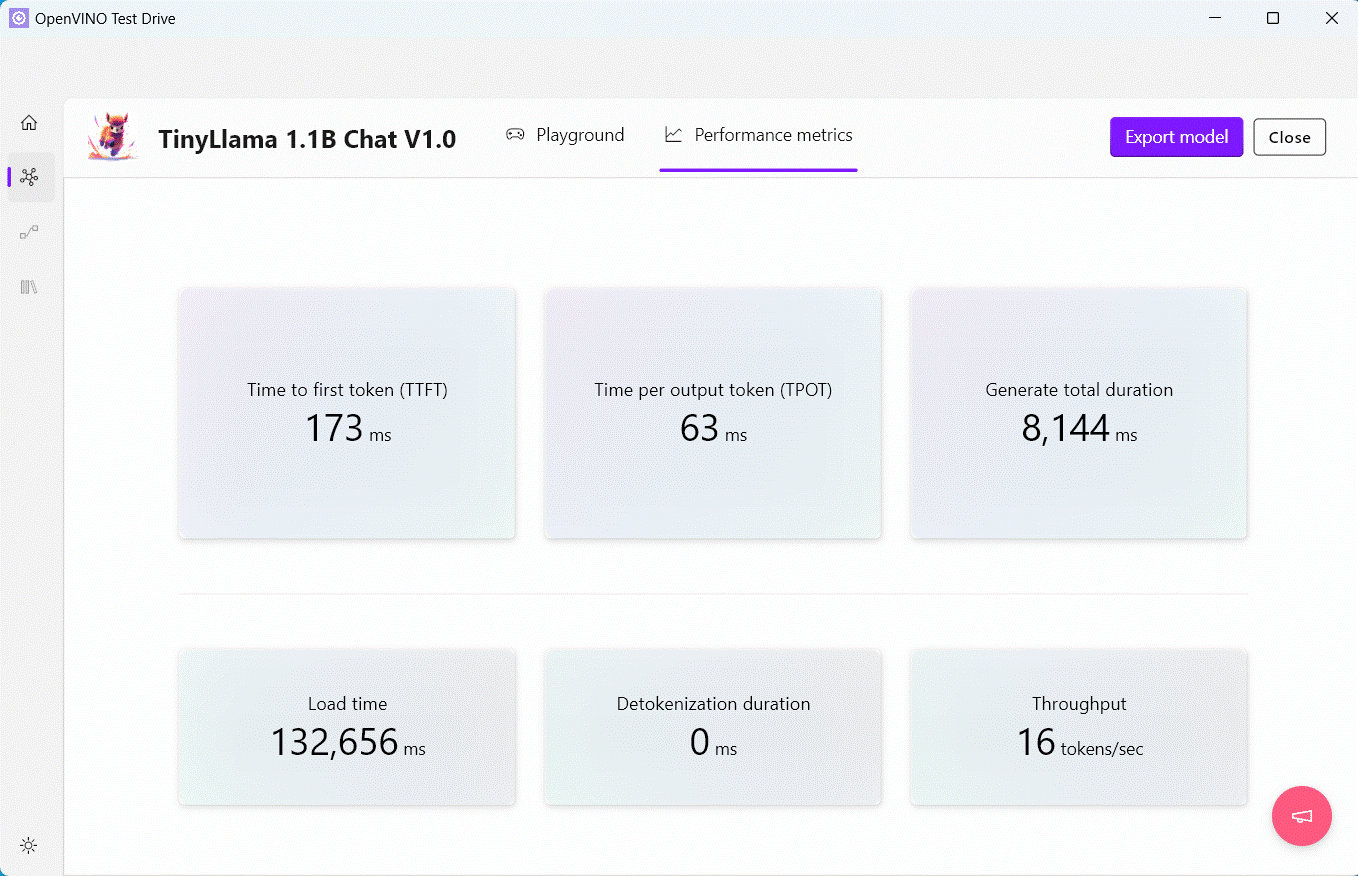Click the Load time metric card
This screenshot has width=1358, height=876.
pyautogui.click(x=347, y=727)
